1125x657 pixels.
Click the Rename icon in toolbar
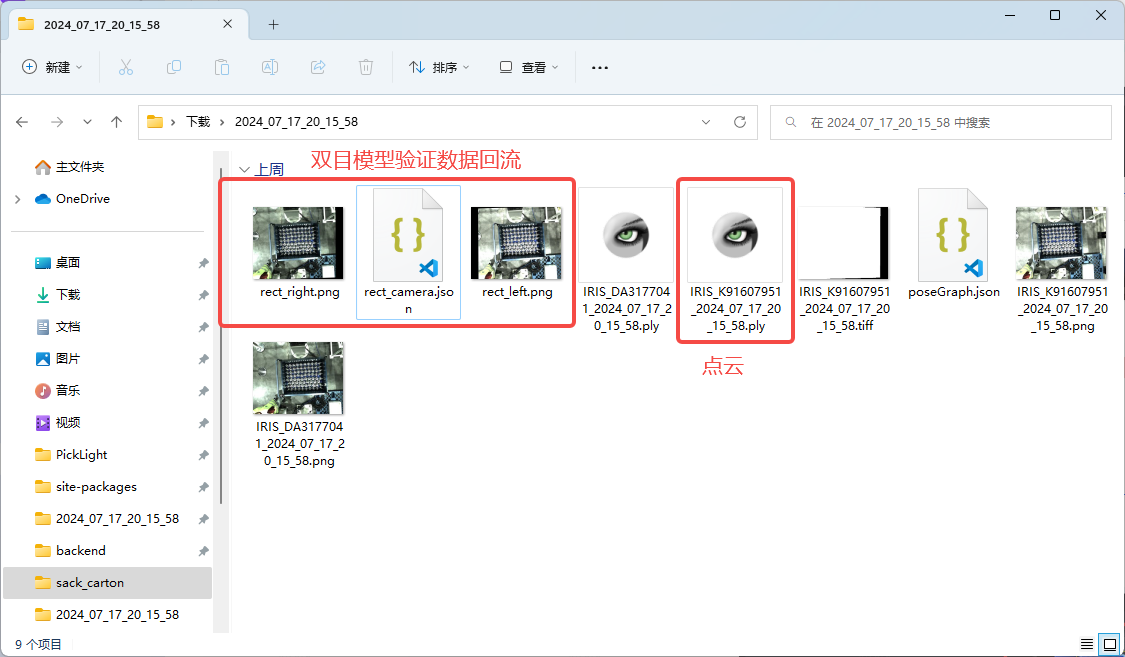point(270,67)
